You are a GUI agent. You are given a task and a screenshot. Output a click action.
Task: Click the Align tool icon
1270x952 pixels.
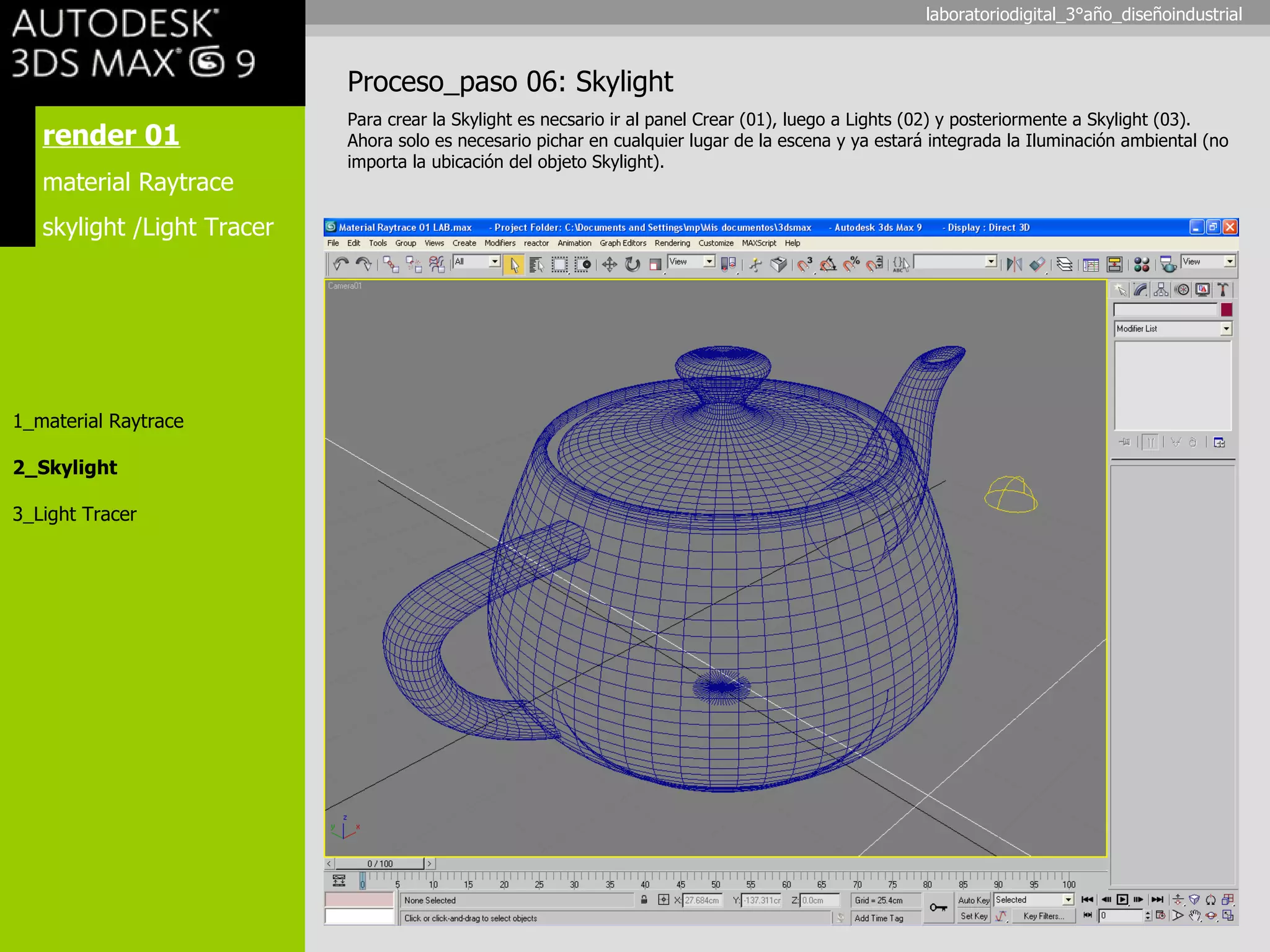[x=1037, y=265]
